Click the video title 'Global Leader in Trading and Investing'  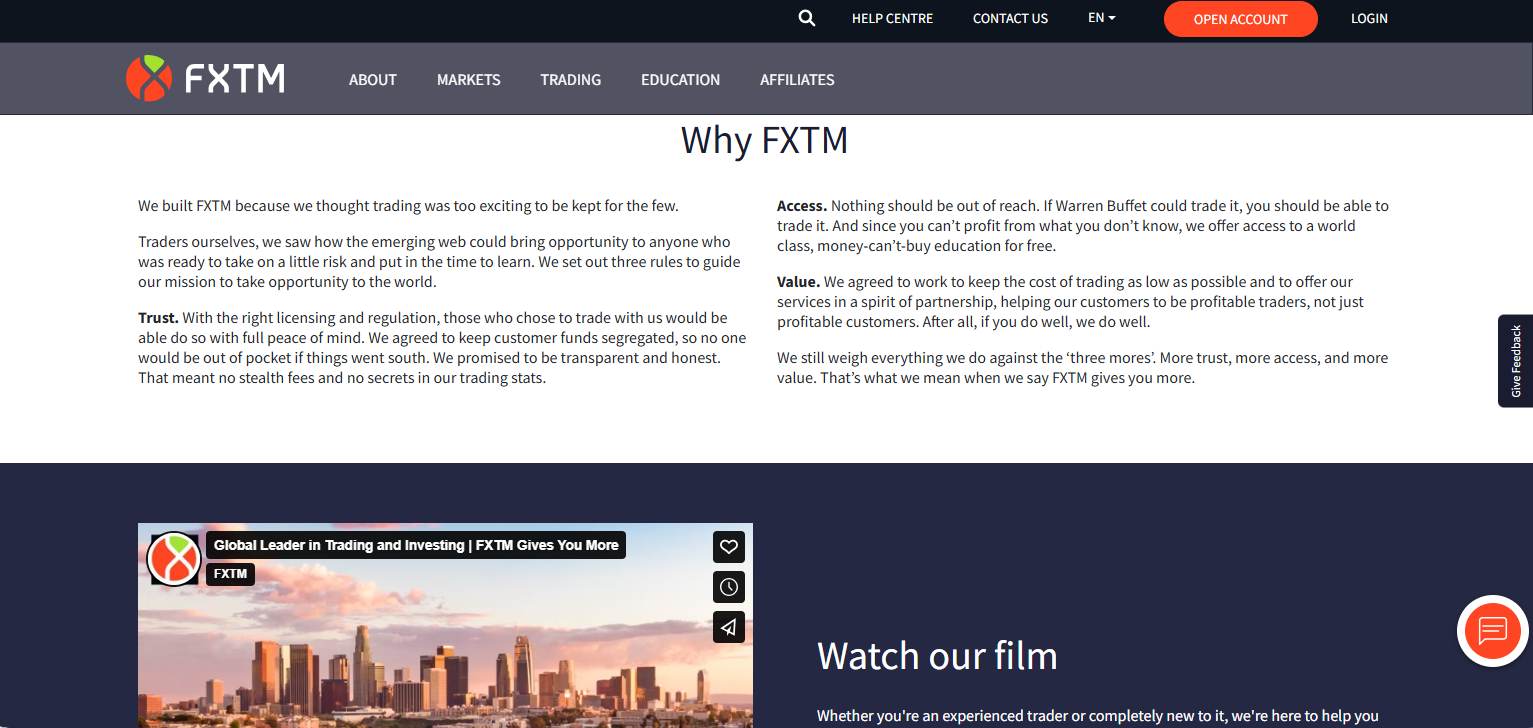(416, 545)
